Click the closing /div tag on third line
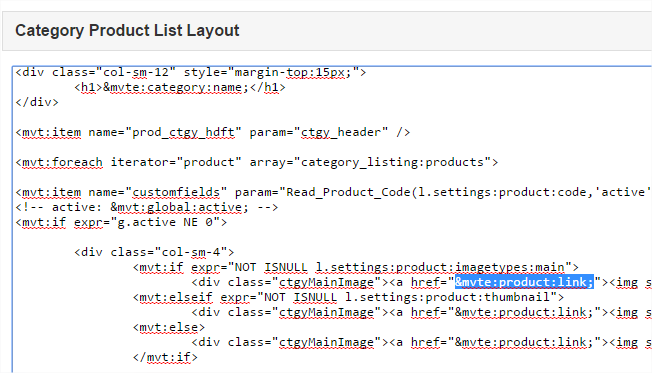Image resolution: width=652 pixels, height=373 pixels. [x=37, y=102]
